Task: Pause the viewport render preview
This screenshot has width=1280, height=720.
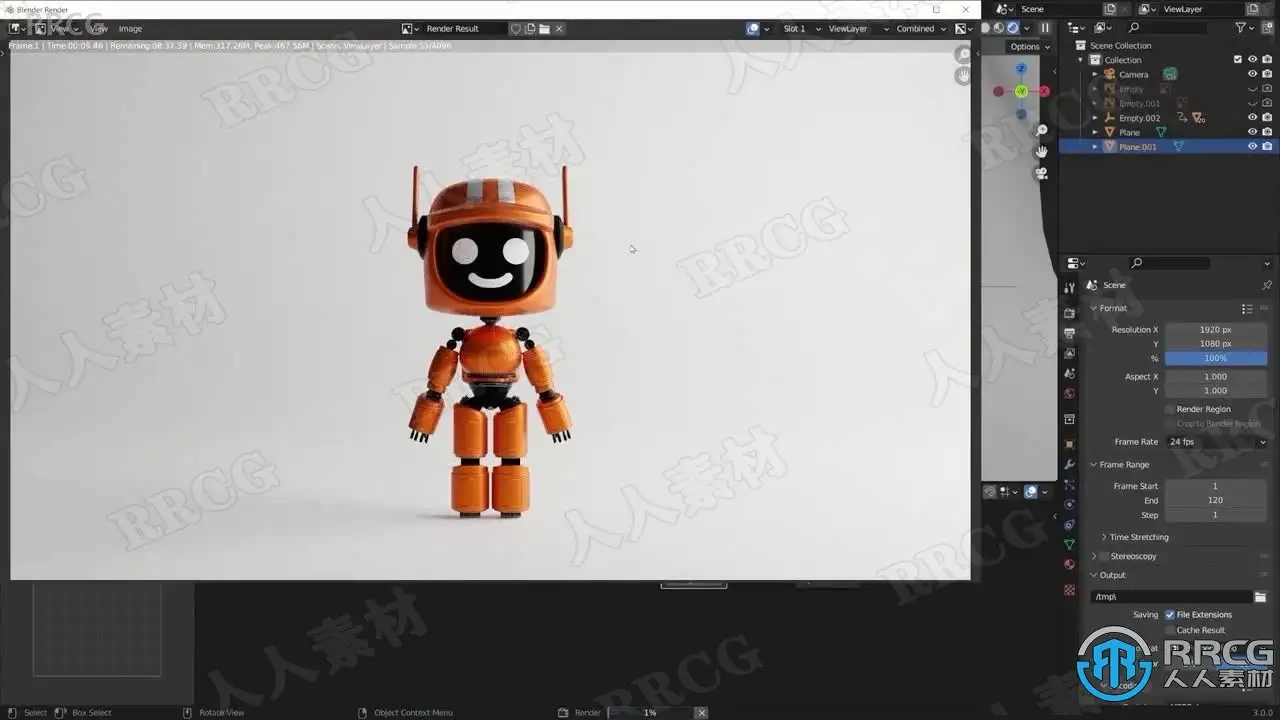Action: pyautogui.click(x=1045, y=28)
